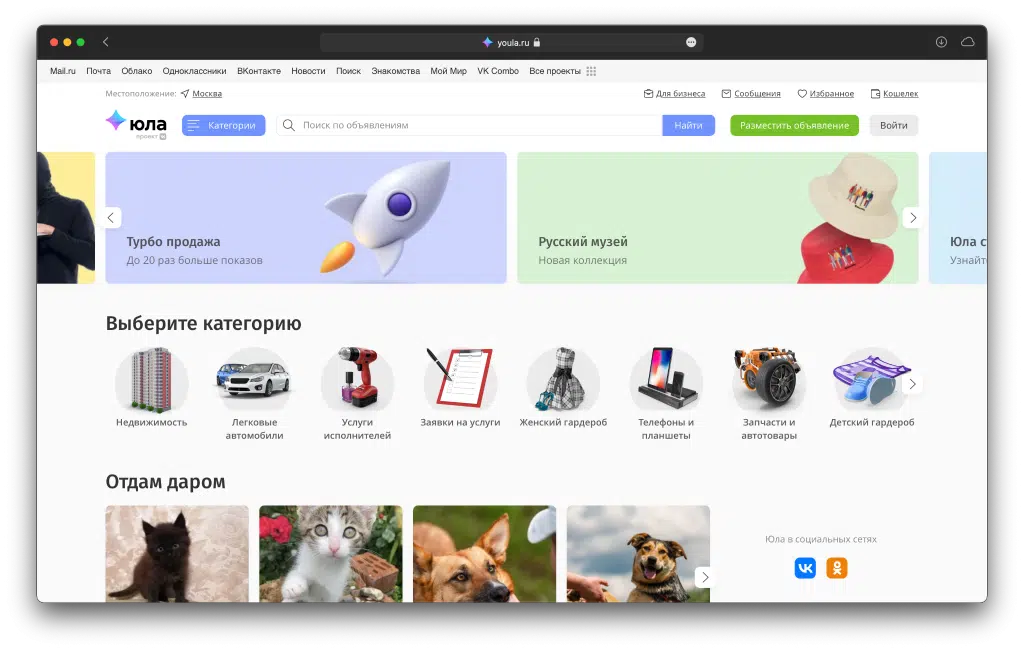This screenshot has width=1024, height=651.
Task: Open Все проекты in the top navigation
Action: (x=554, y=71)
